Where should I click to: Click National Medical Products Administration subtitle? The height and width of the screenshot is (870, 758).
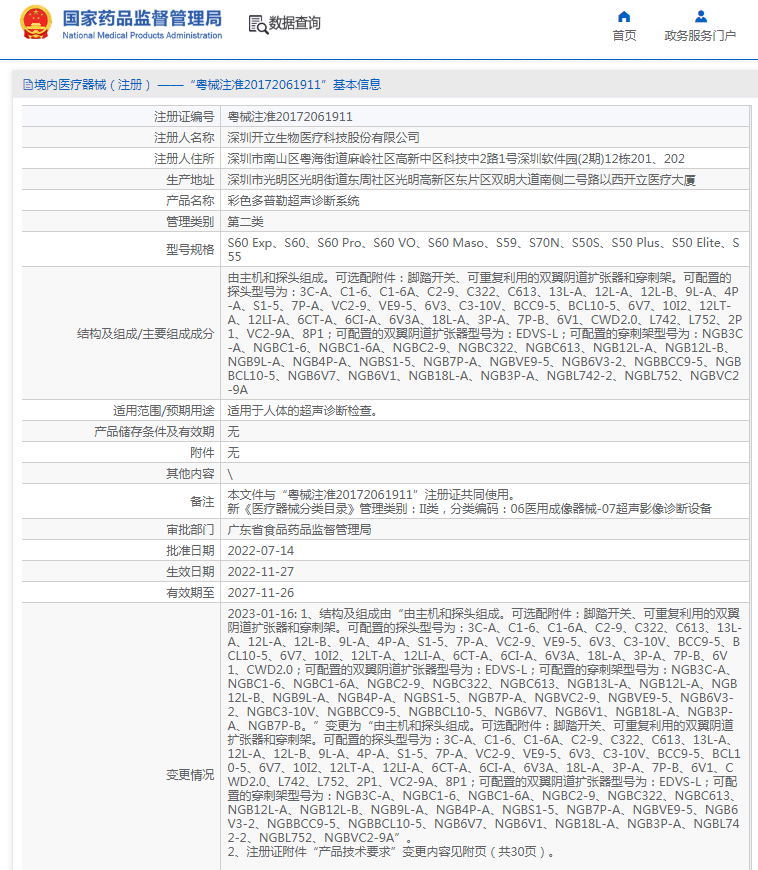point(142,36)
